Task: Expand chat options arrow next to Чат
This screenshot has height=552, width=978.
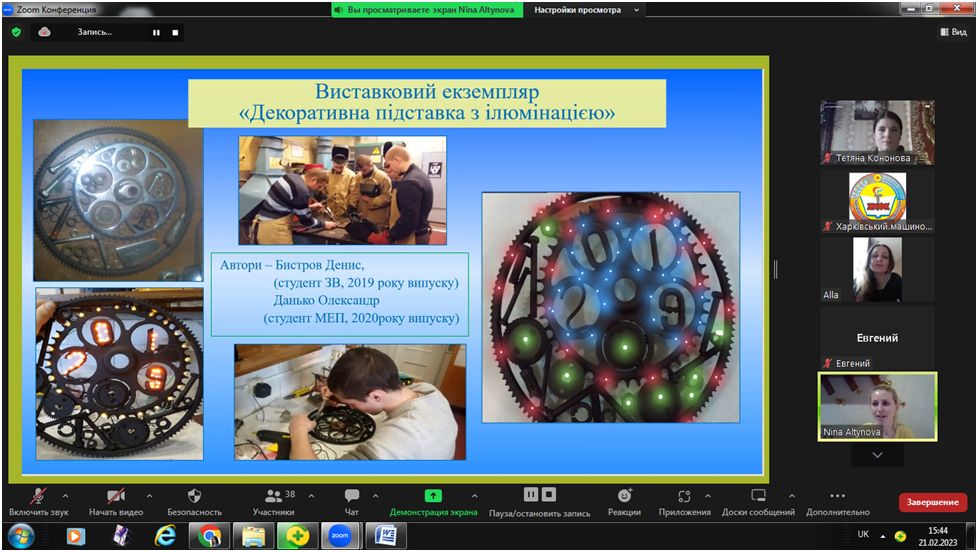Action: pyautogui.click(x=375, y=496)
